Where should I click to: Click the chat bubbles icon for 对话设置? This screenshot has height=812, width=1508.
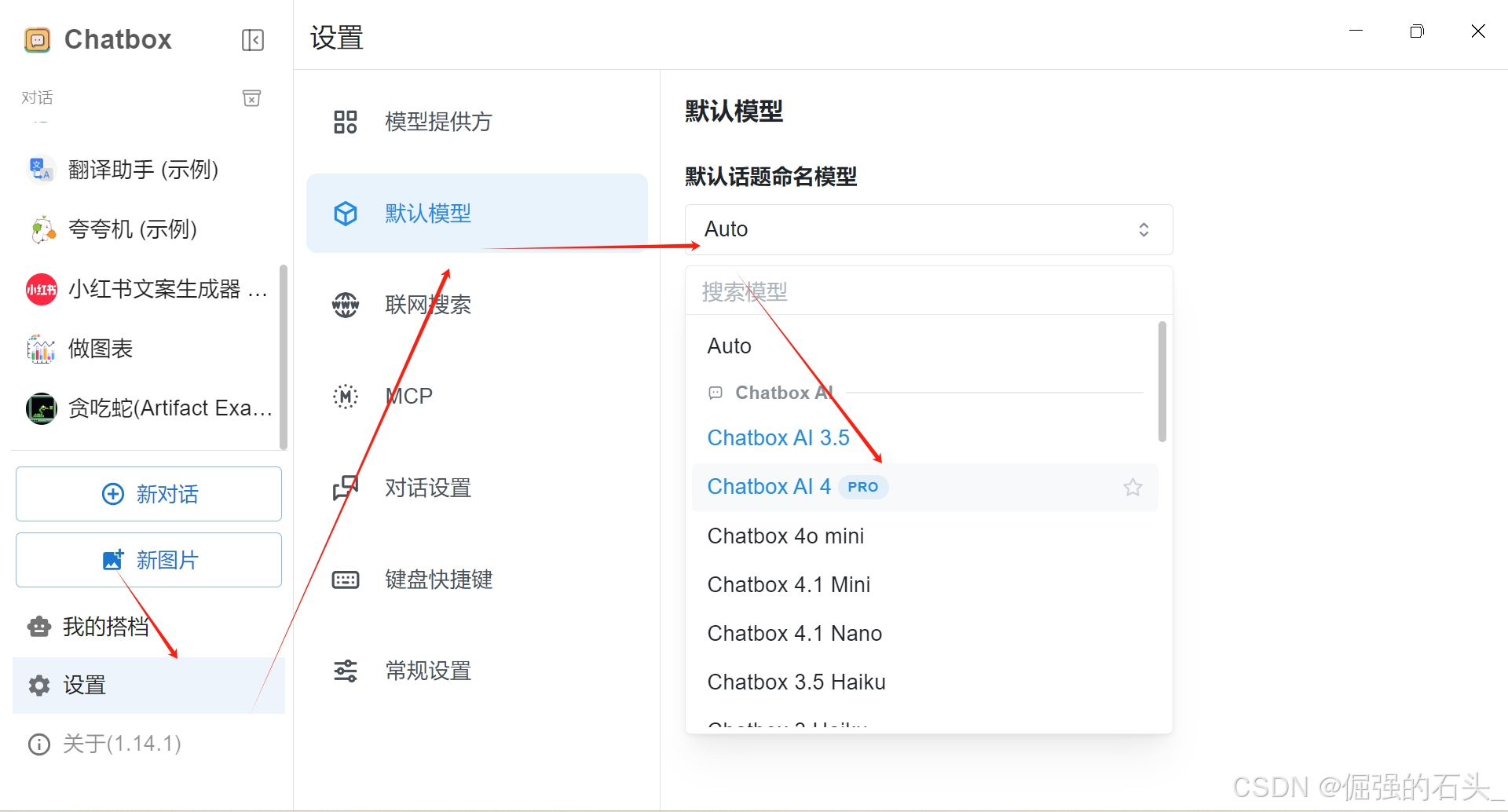346,488
